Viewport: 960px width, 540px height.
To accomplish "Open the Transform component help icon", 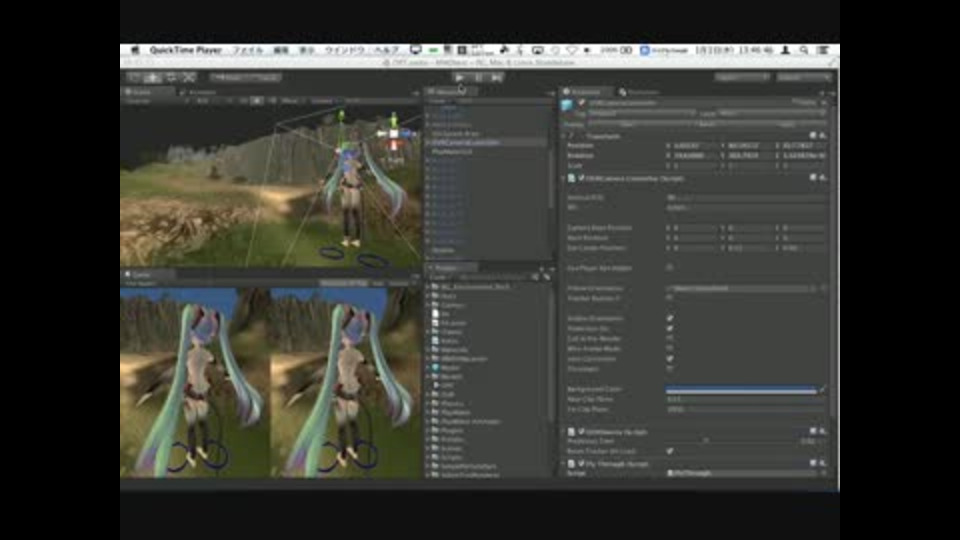I will [x=813, y=135].
